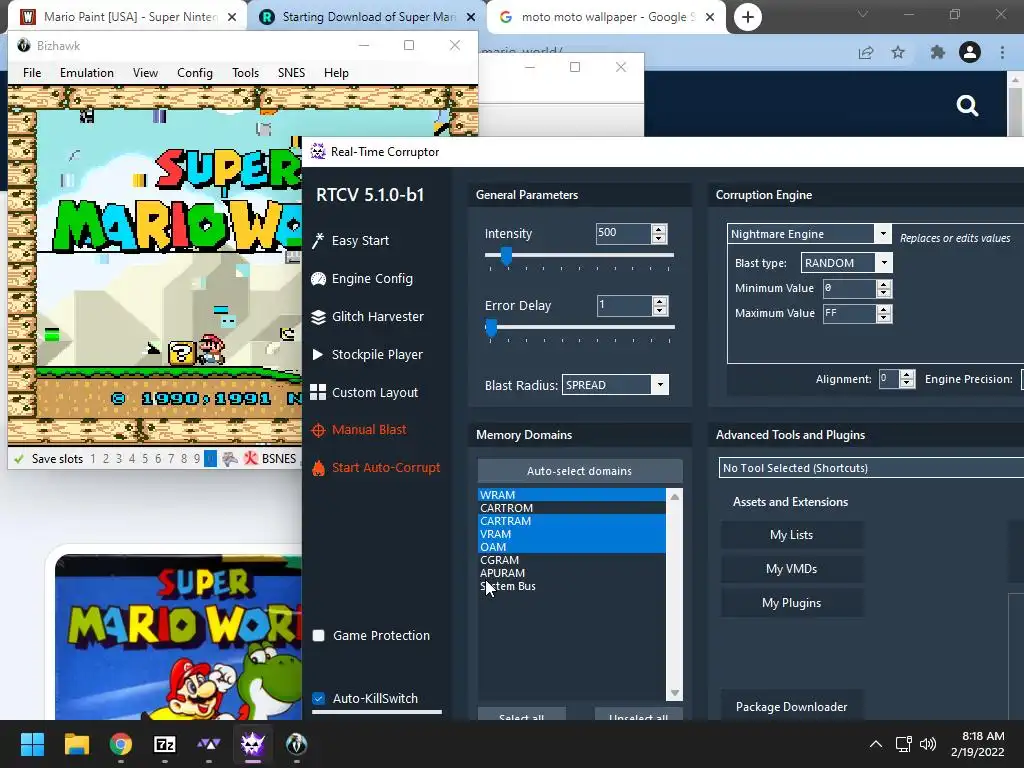Click the Real-Time Corruptor title icon
Viewport: 1024px width, 768px height.
click(x=317, y=152)
